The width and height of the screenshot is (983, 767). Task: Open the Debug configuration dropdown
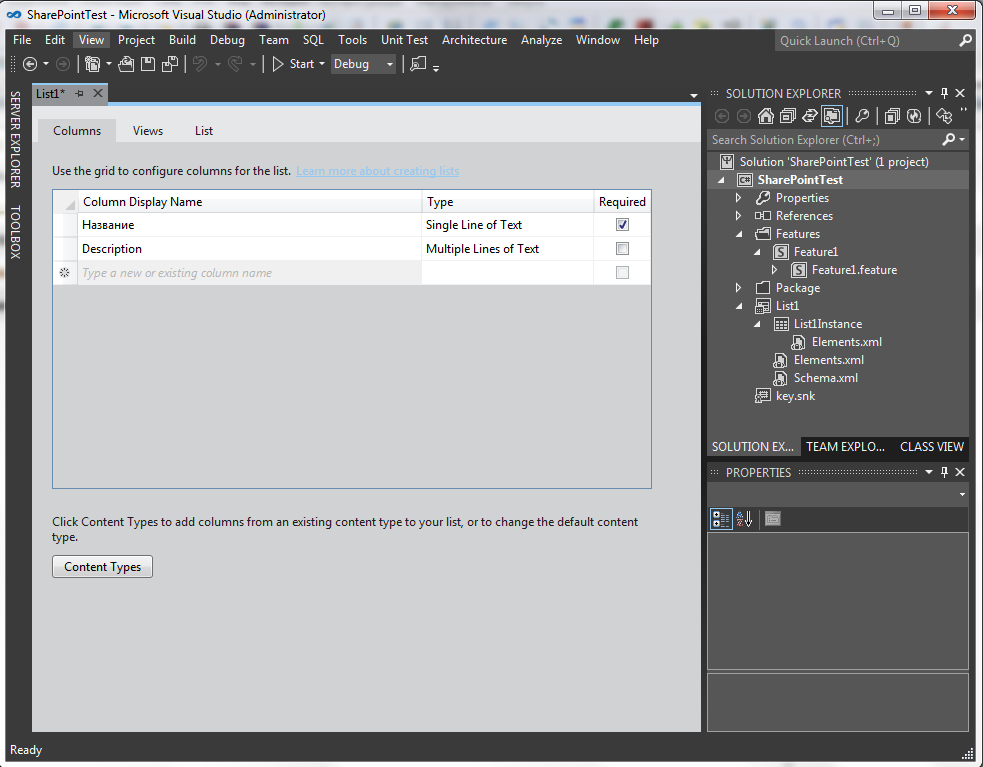[x=391, y=63]
